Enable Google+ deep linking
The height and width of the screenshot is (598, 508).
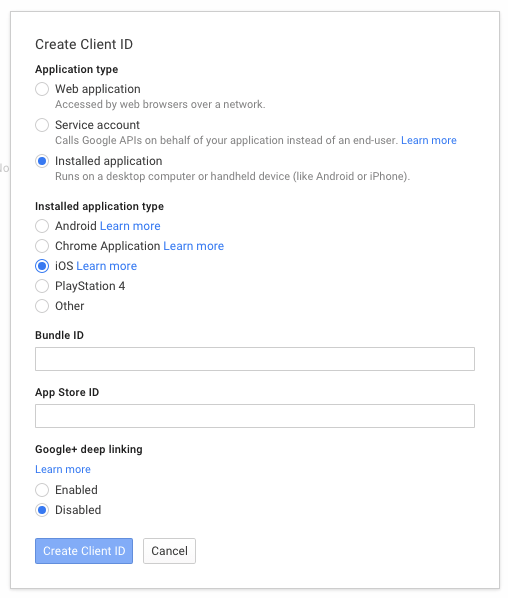42,490
